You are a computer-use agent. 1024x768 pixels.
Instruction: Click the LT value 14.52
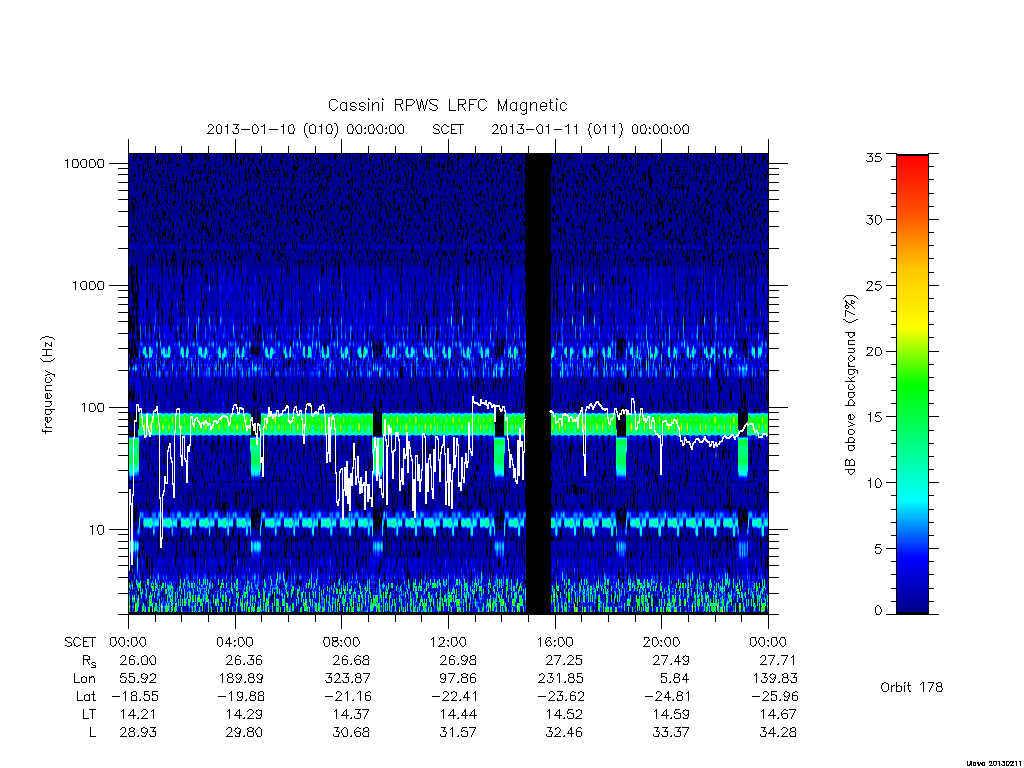coord(564,714)
